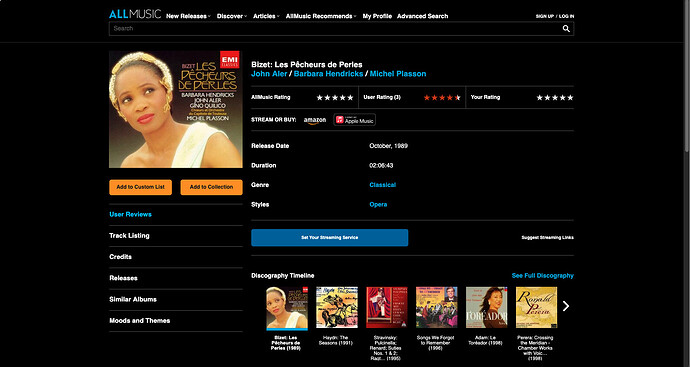Click the AllMusic logo
Screen dimensions: 690x367
click(x=135, y=14)
